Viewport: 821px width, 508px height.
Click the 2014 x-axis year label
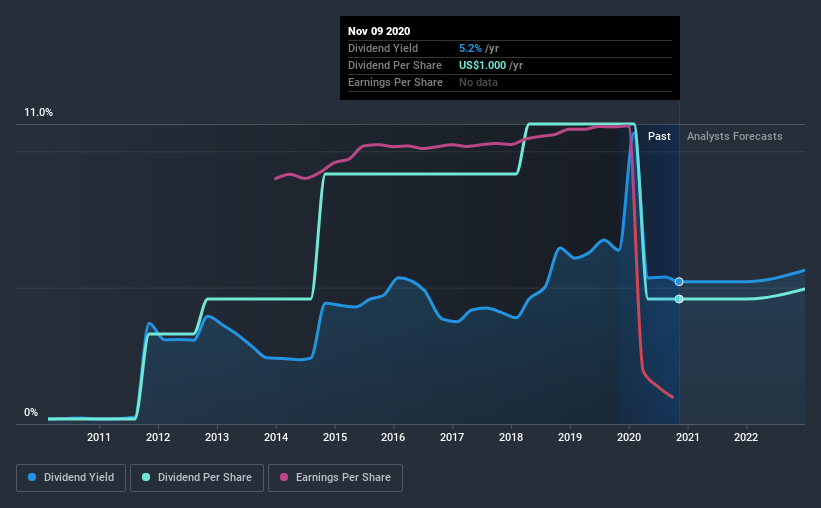[x=276, y=437]
